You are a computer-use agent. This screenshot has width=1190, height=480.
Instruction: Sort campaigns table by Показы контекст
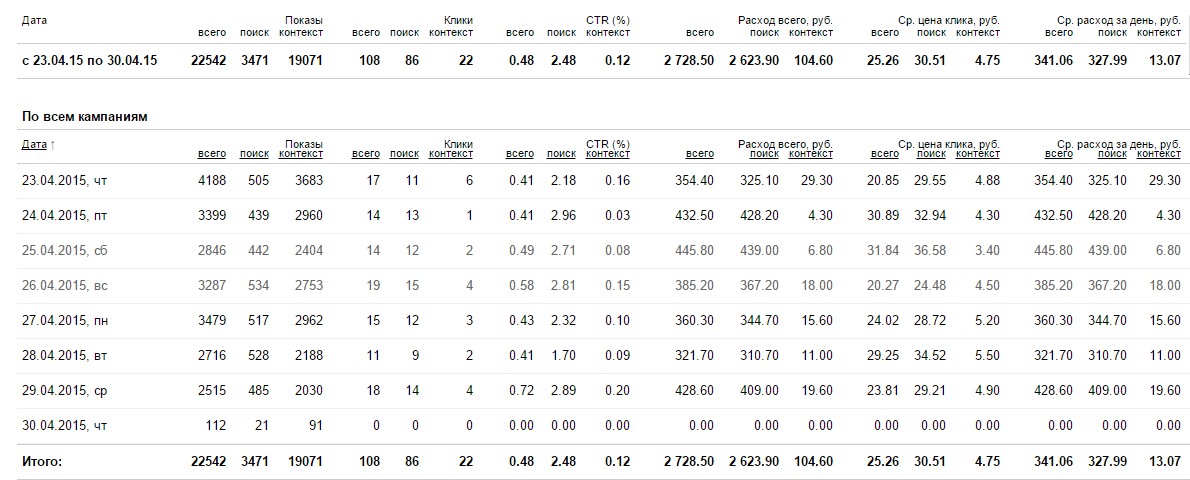point(301,154)
